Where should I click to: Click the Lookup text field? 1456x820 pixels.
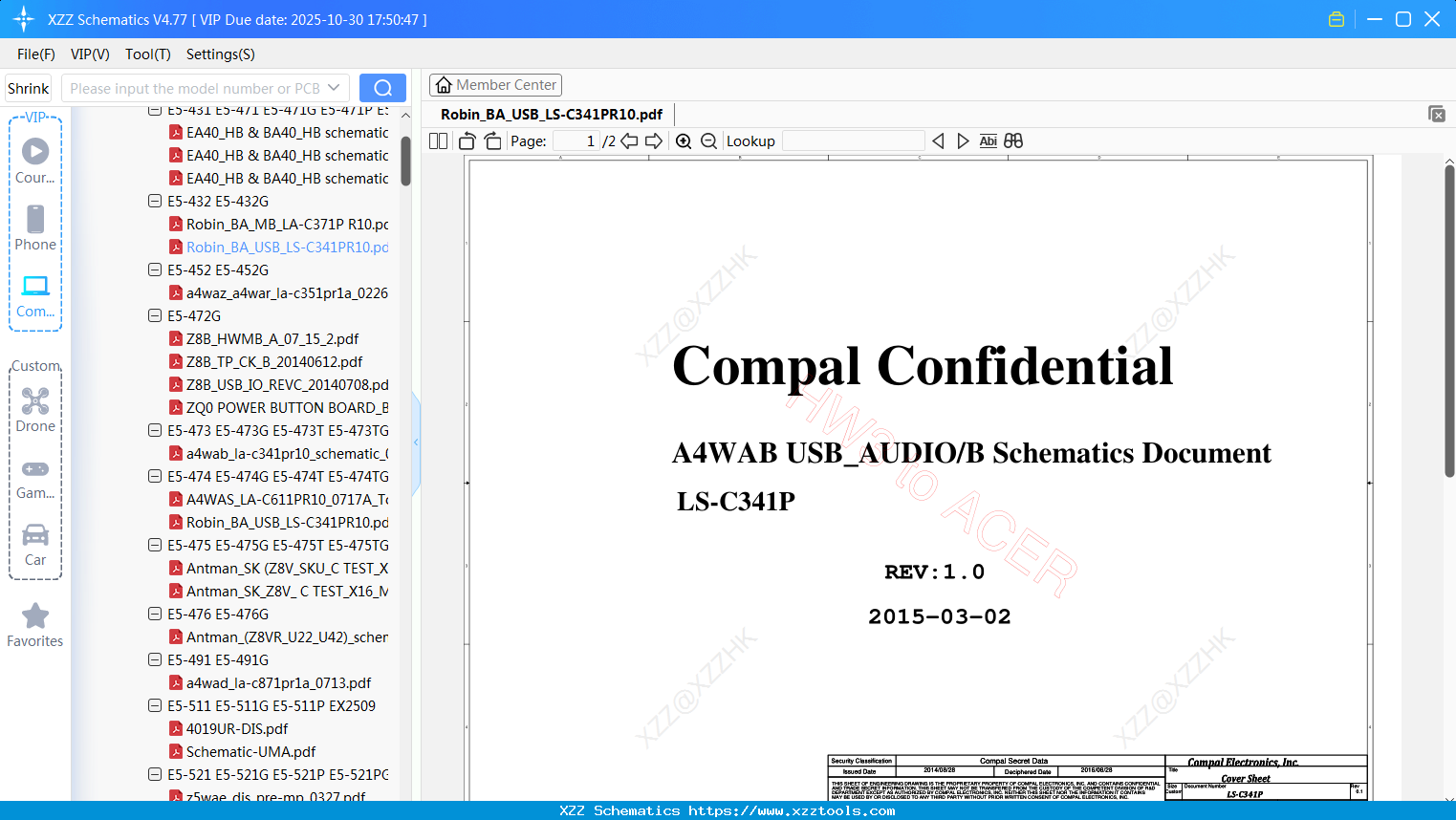[x=854, y=140]
